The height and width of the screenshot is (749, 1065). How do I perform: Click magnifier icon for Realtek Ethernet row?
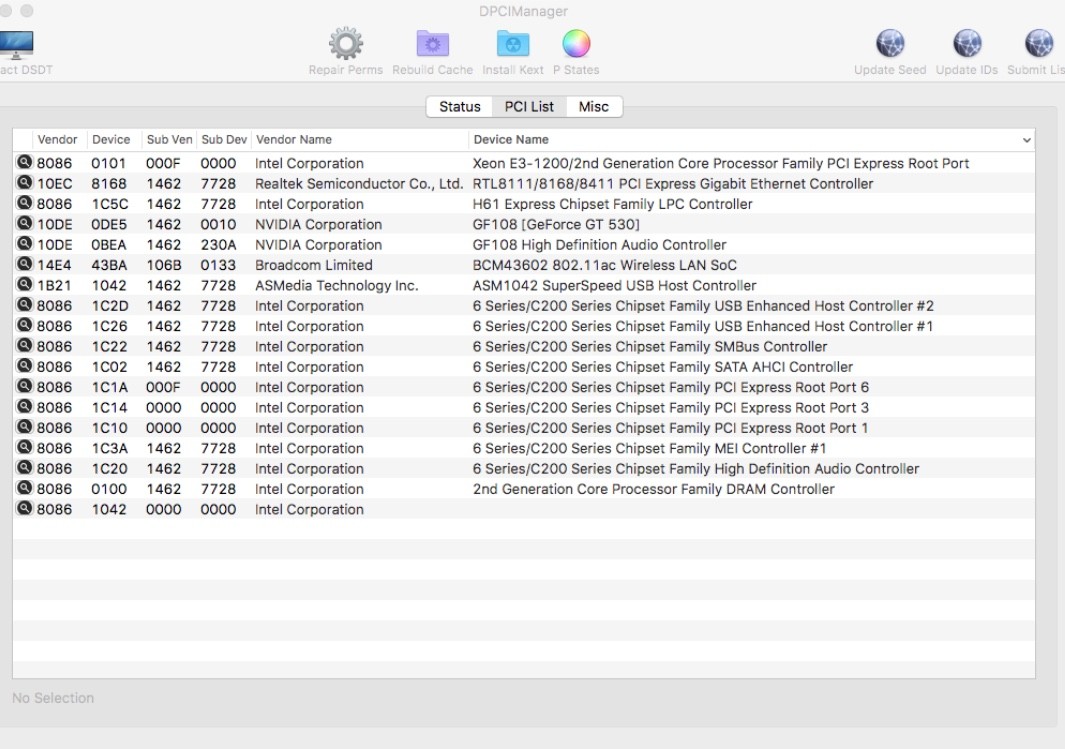point(24,184)
